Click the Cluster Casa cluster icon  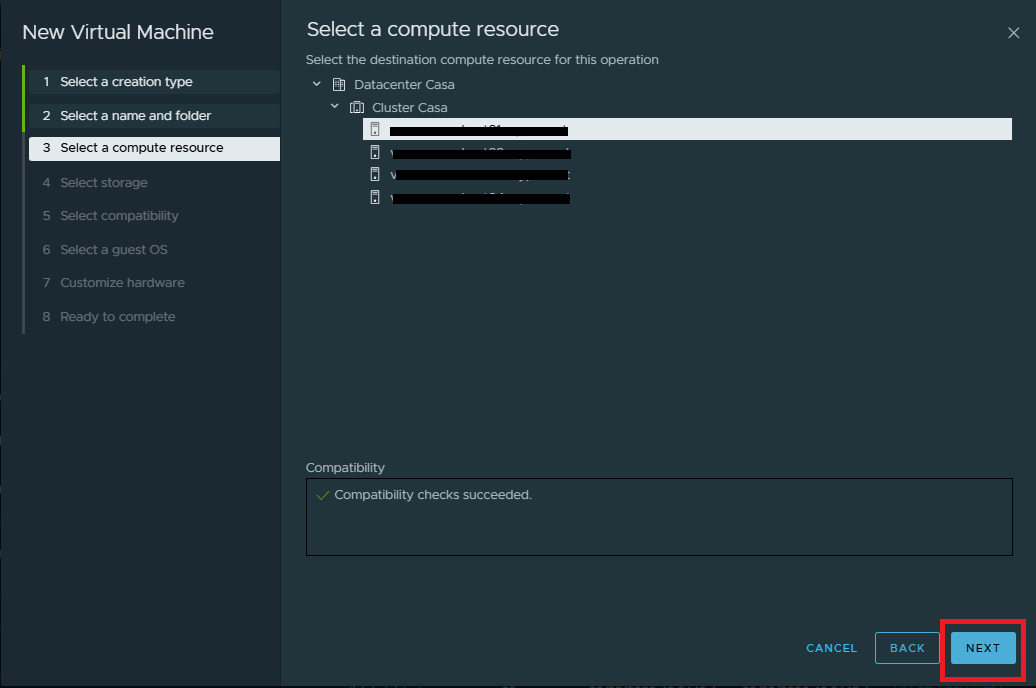coord(357,107)
